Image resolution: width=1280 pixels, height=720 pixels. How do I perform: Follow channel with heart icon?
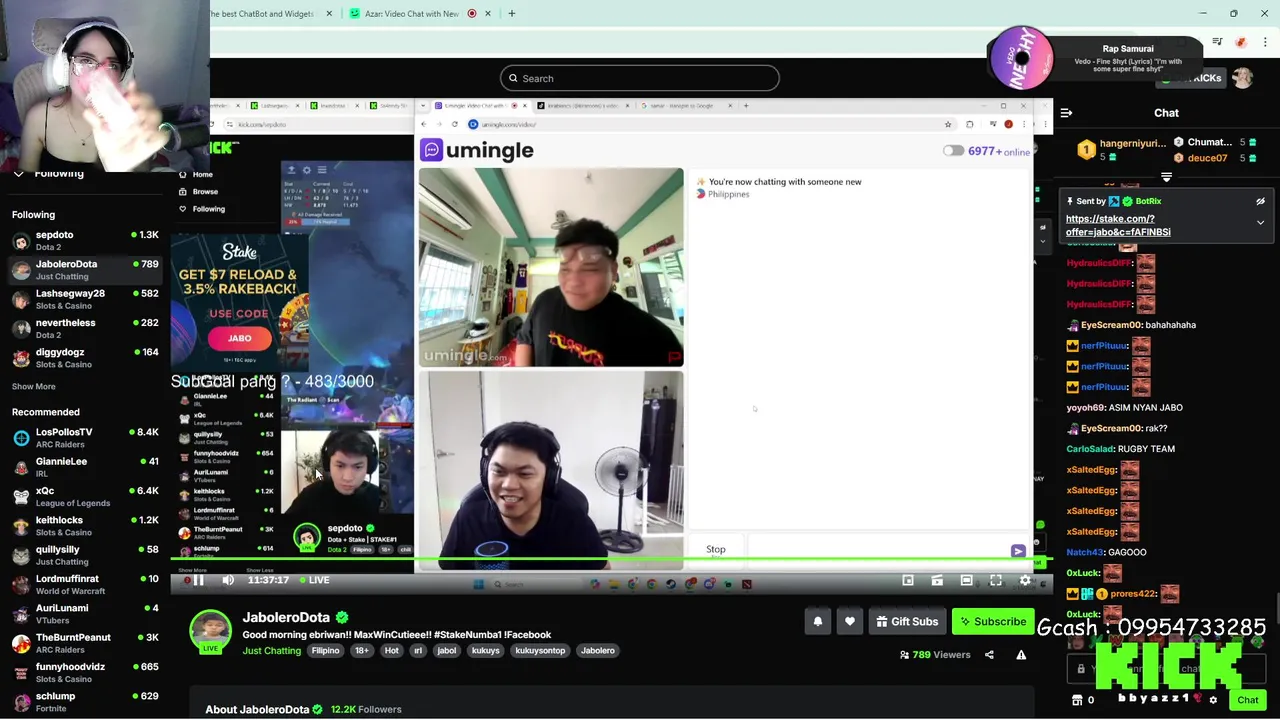850,622
